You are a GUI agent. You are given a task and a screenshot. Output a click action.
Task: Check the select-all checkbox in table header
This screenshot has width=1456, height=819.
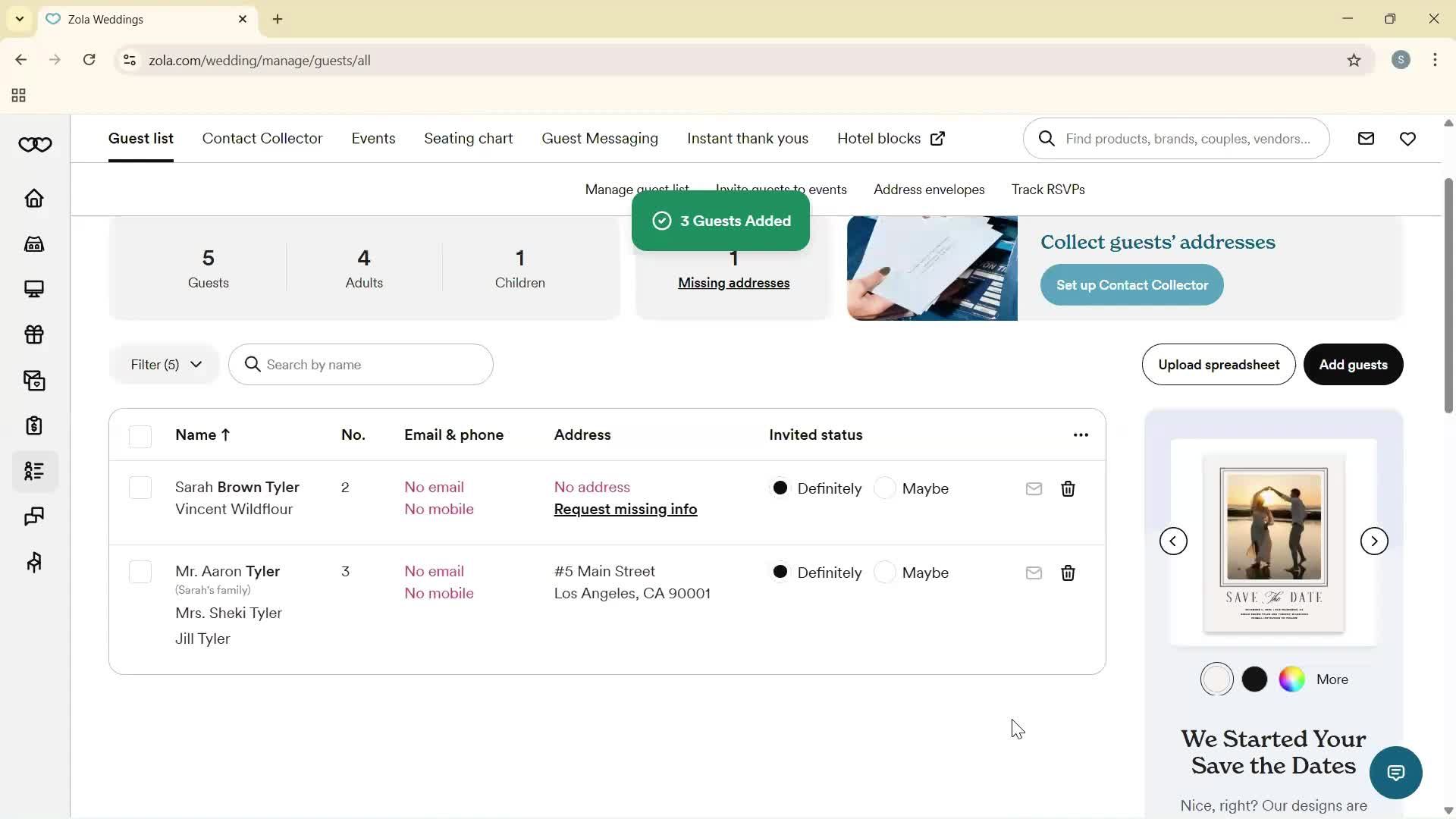coord(140,436)
